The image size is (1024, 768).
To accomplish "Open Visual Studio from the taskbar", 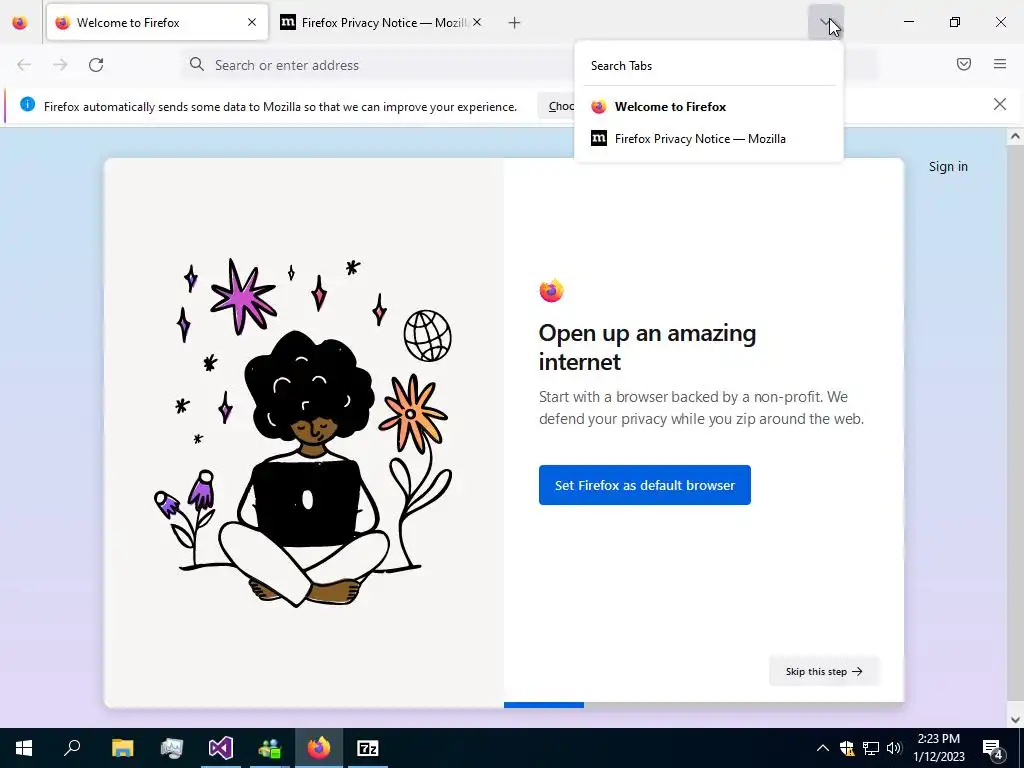I will click(x=221, y=748).
